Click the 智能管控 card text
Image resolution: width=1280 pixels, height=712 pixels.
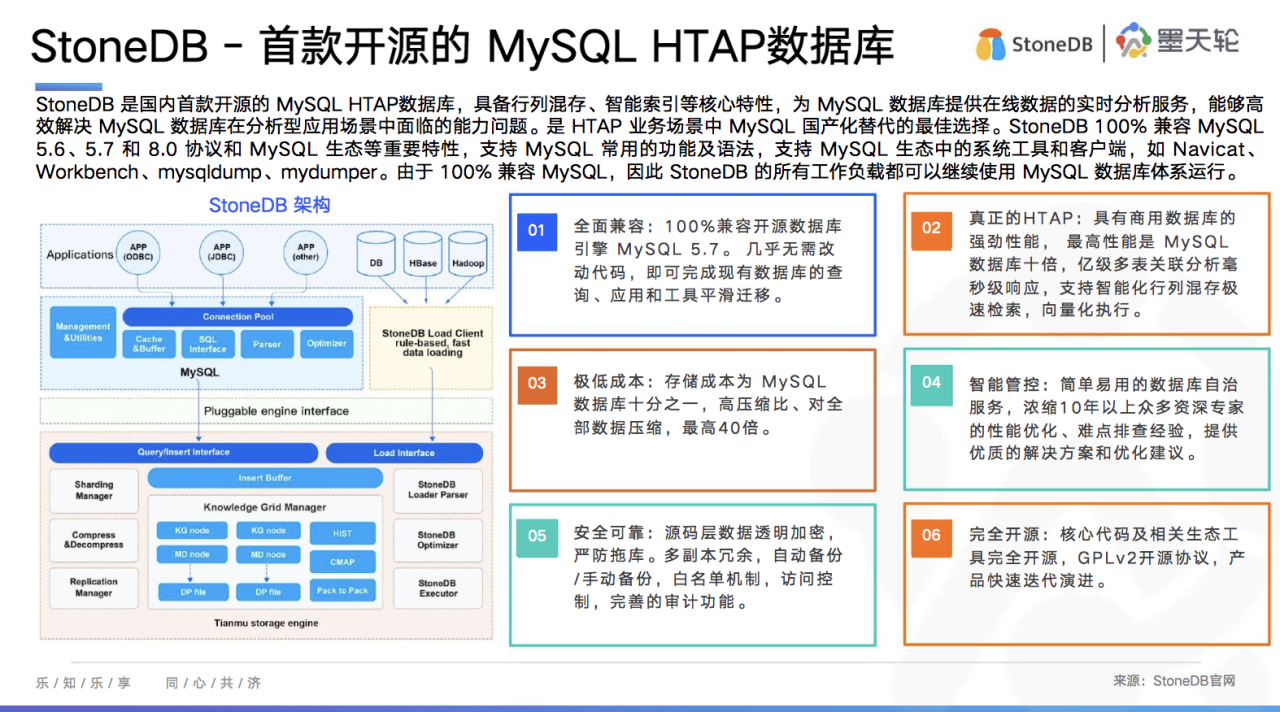point(1106,418)
